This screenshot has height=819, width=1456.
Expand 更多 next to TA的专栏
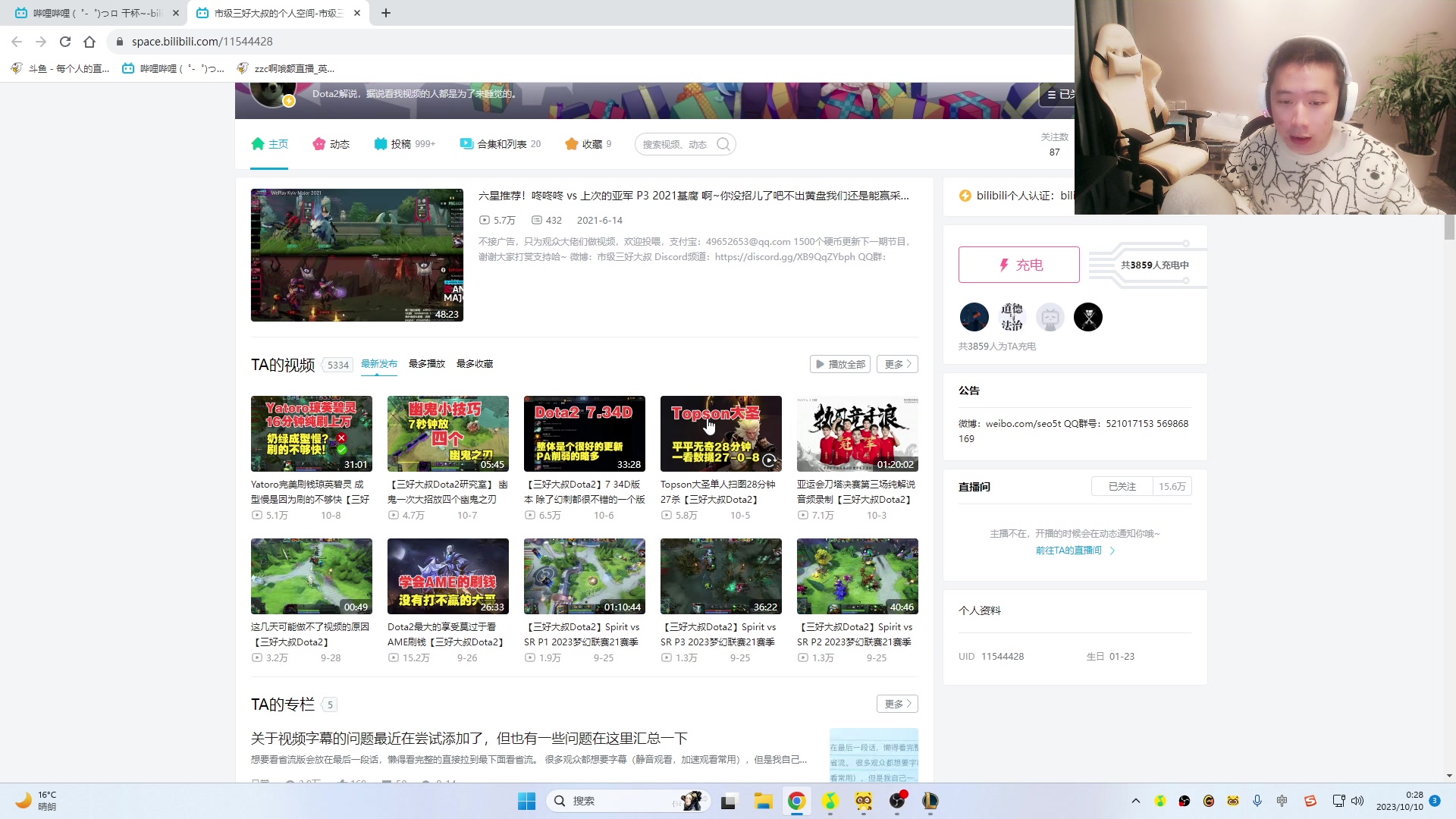897,704
